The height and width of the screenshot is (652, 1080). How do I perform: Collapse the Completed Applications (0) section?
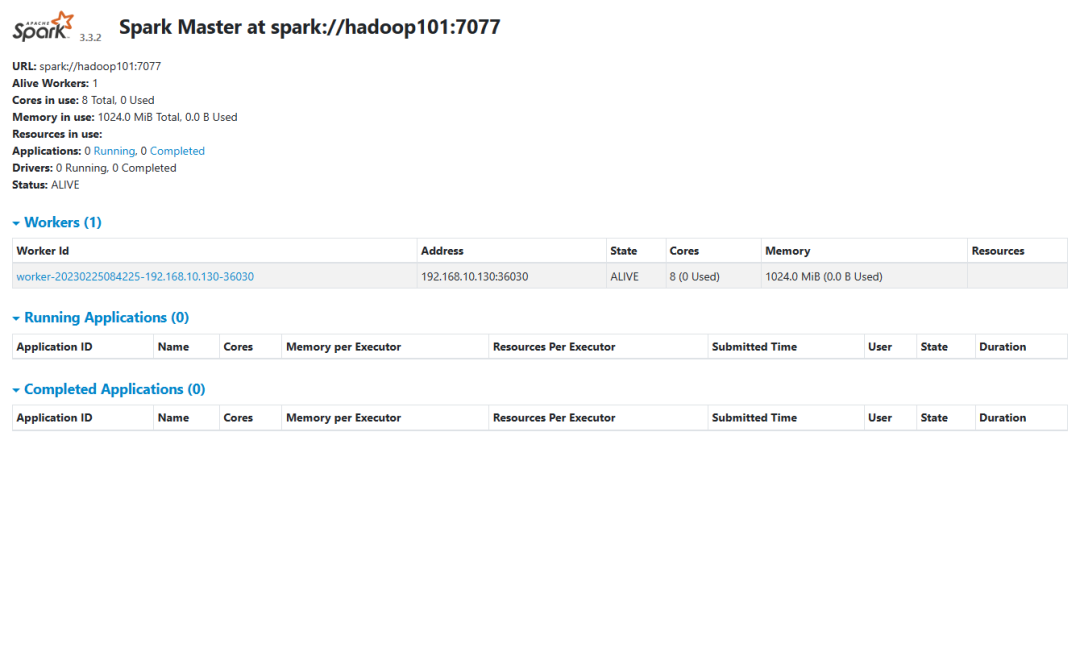click(x=109, y=389)
